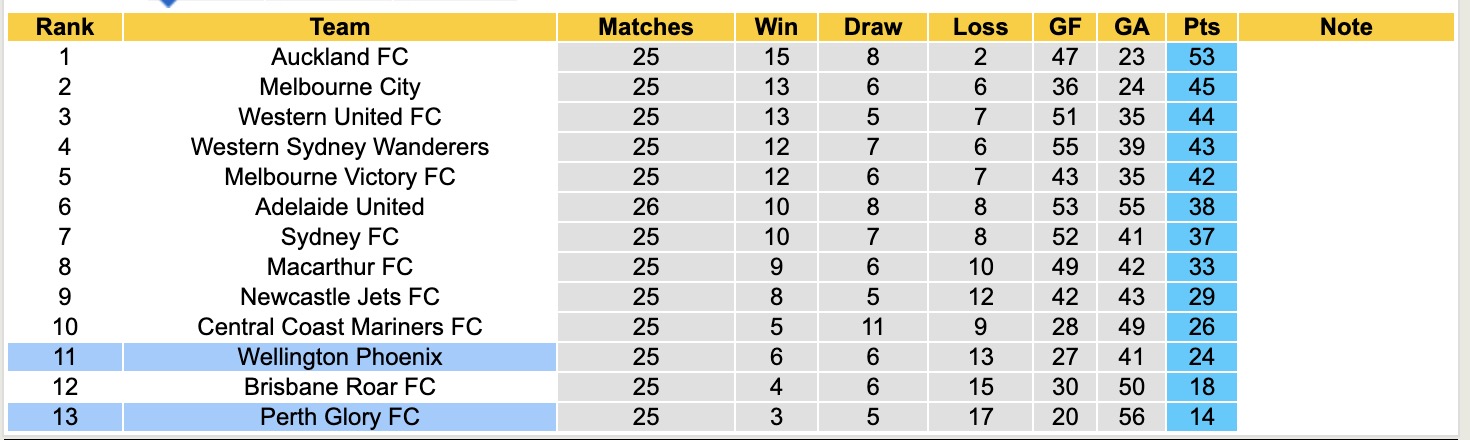Image resolution: width=1470 pixels, height=440 pixels.
Task: Click Auckland FC's 53 points cell
Action: 1201,57
